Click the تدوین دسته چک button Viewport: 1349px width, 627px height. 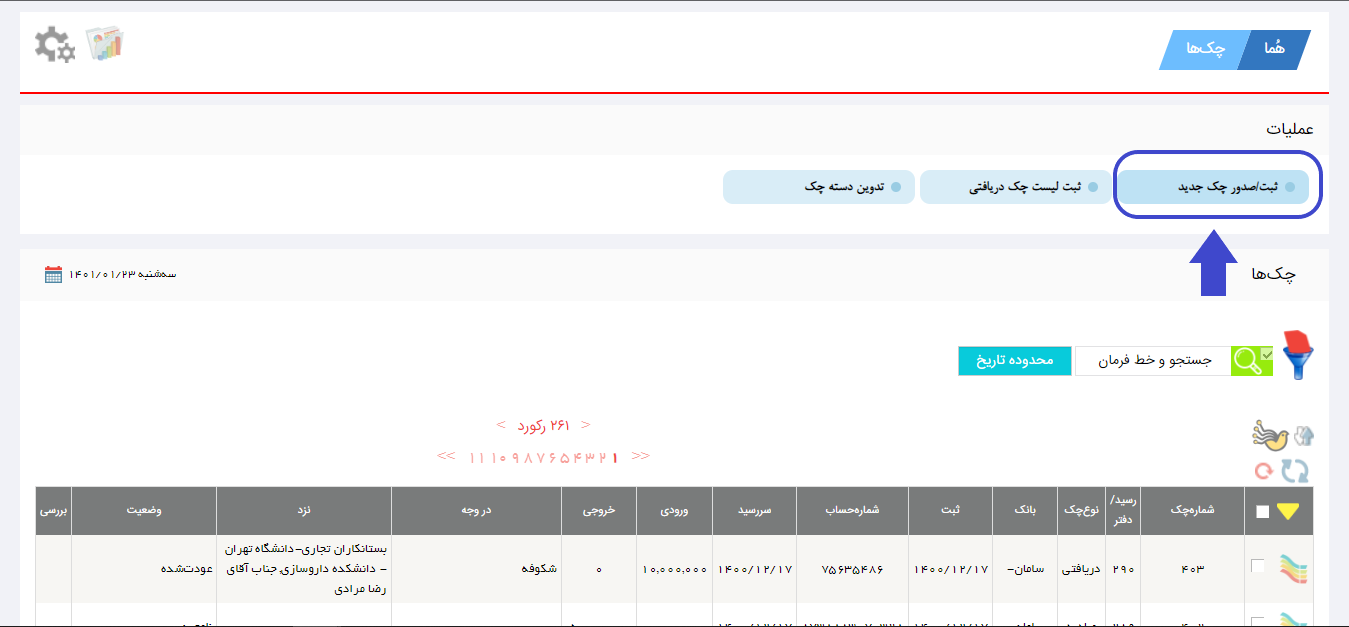818,187
